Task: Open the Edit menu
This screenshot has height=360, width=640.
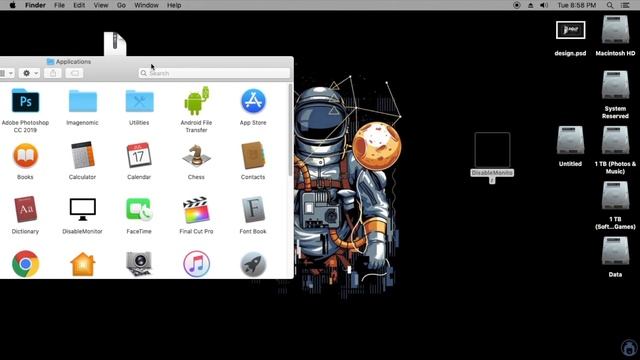Action: tap(79, 5)
